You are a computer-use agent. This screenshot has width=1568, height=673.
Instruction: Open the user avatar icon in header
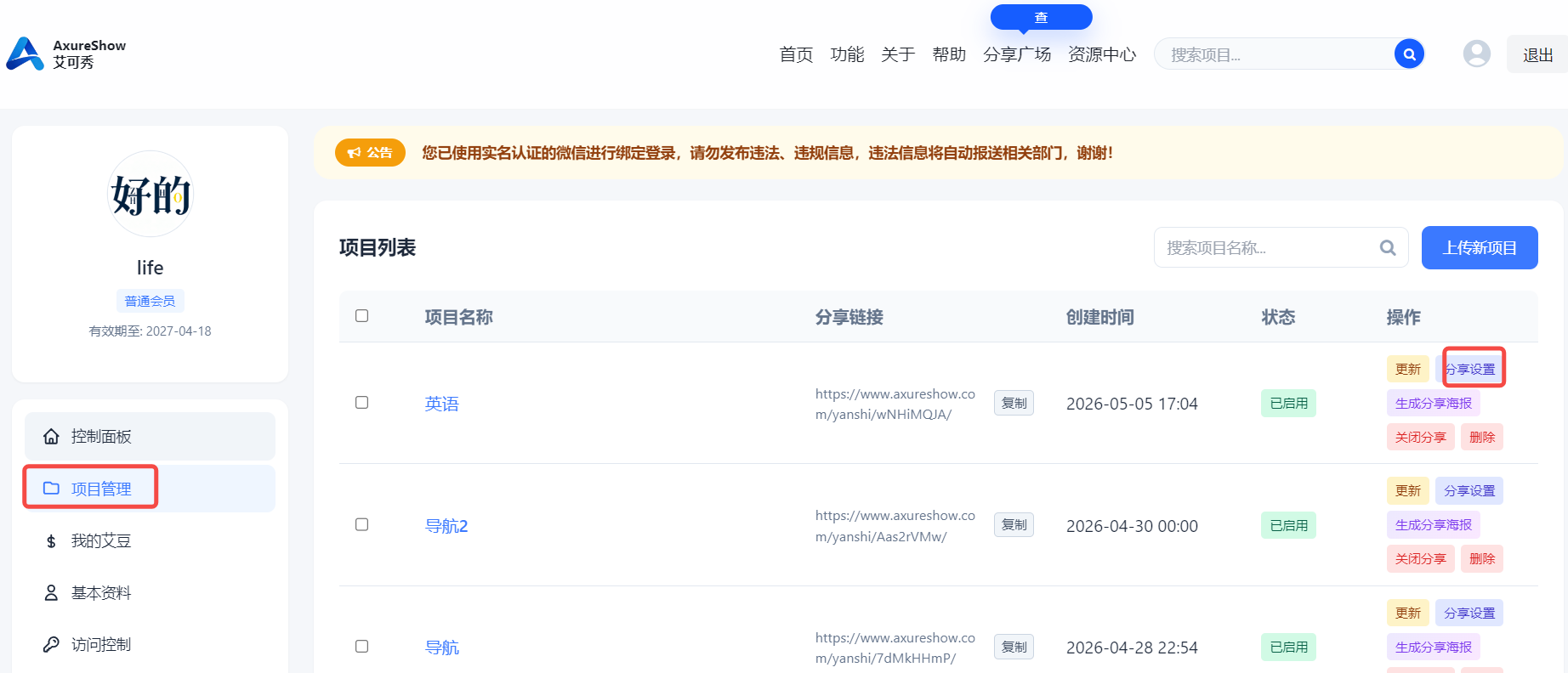click(x=1477, y=54)
